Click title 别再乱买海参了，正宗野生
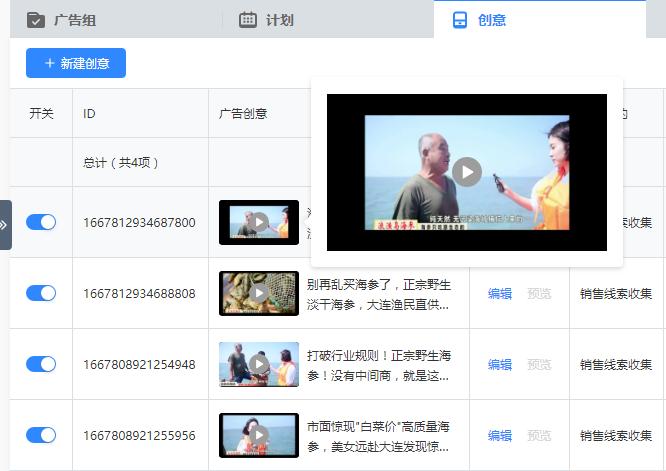The height and width of the screenshot is (471, 666). point(378,294)
